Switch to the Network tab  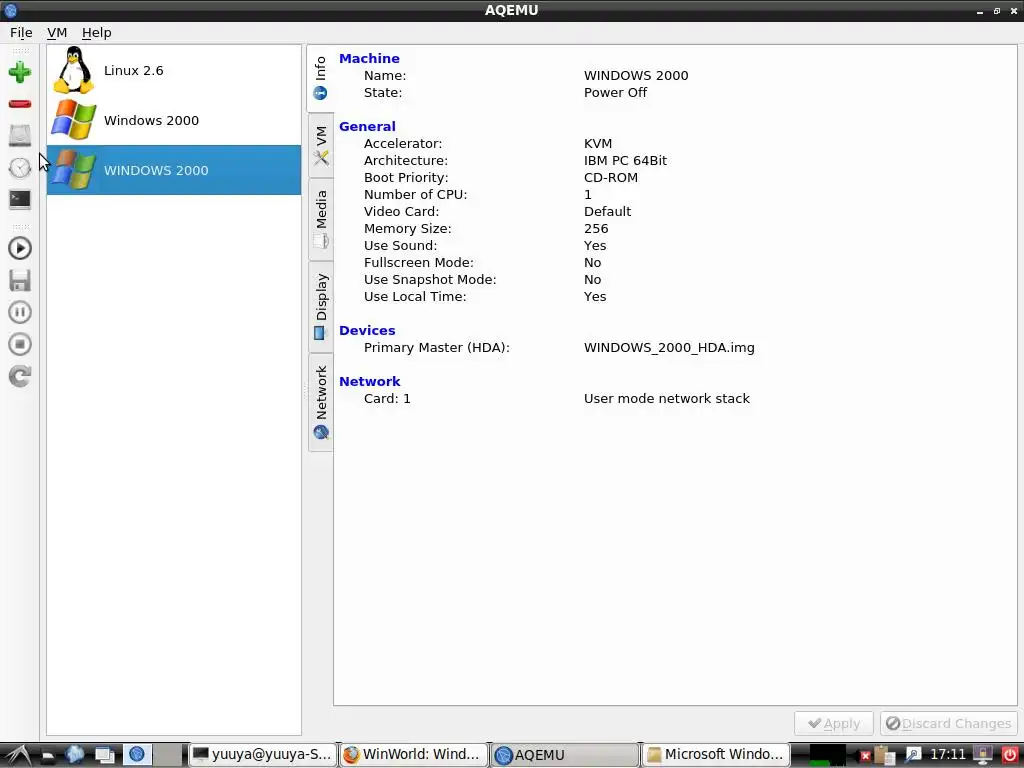click(x=321, y=402)
